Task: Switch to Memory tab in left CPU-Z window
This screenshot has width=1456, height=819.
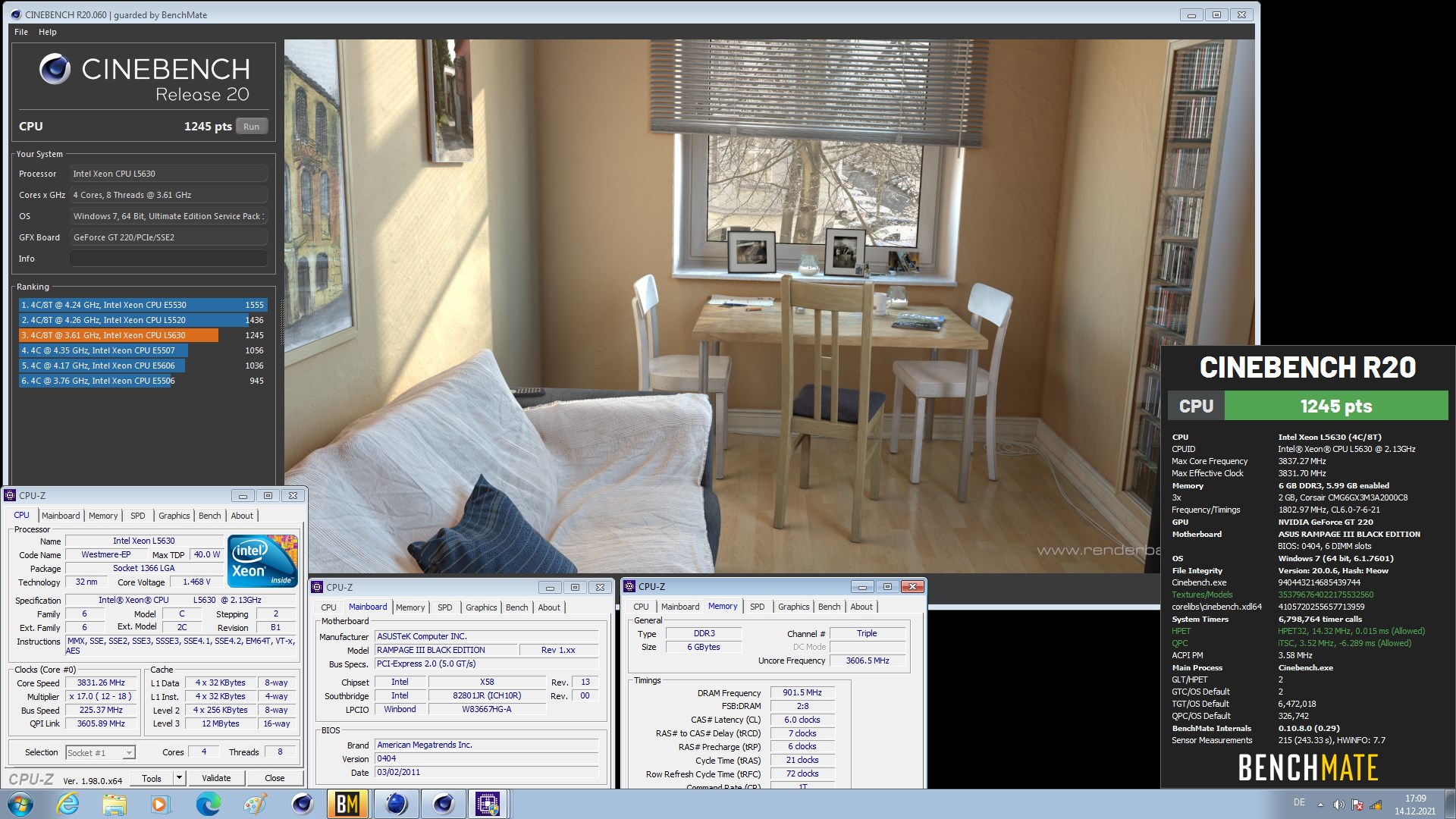Action: (x=103, y=516)
